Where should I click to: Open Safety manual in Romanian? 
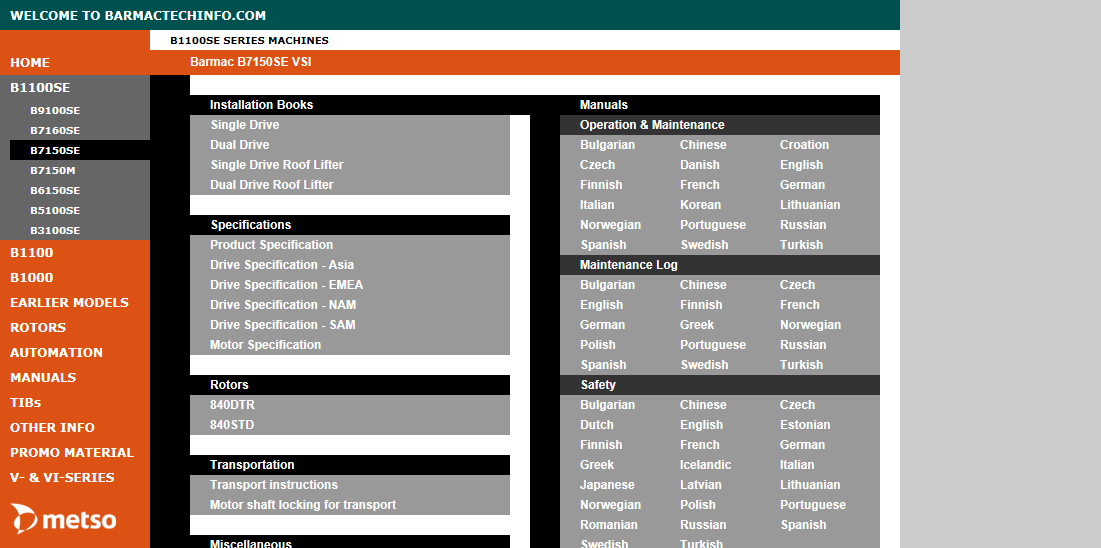(608, 525)
